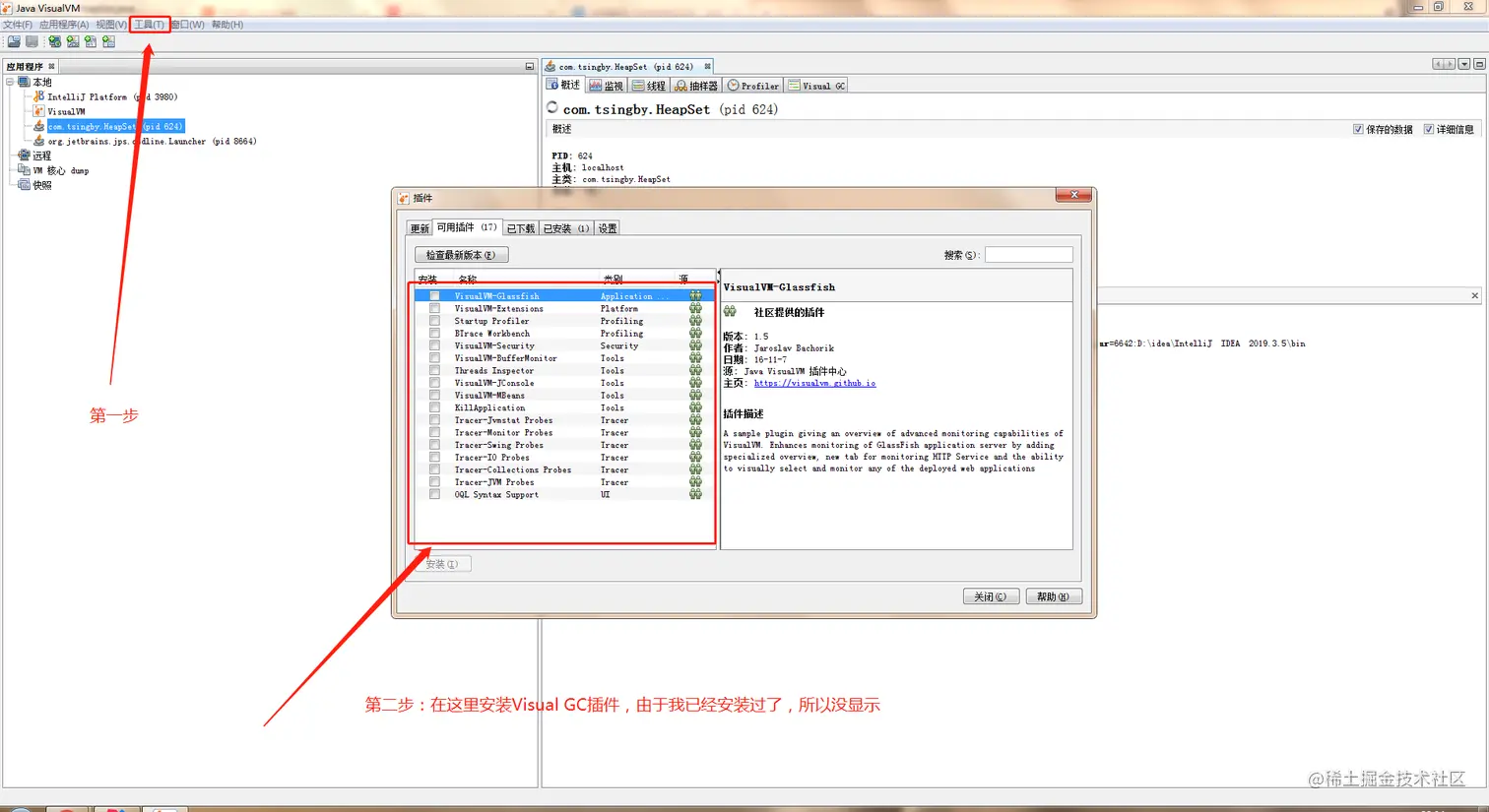Click the 帮助 button in plugins dialog
This screenshot has height=812, width=1489.
(x=1054, y=596)
